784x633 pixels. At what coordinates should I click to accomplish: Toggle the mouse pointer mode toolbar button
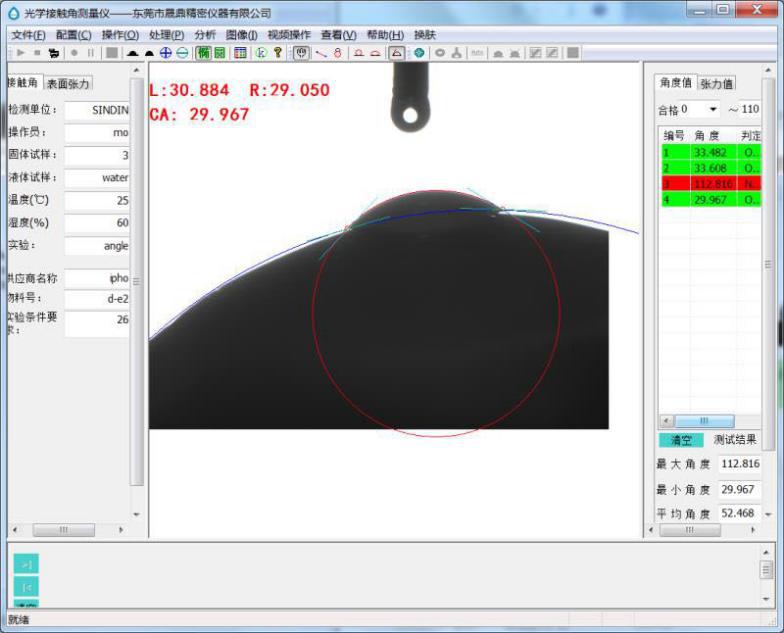300,52
